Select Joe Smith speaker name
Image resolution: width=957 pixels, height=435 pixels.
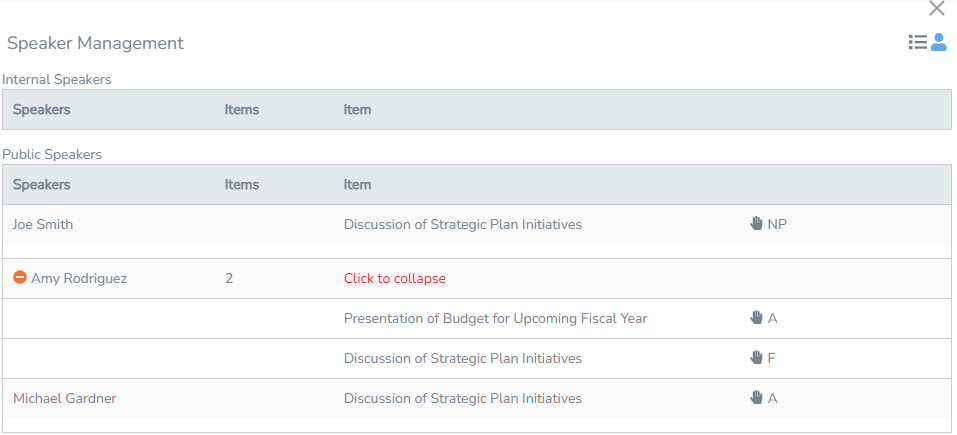pos(43,225)
